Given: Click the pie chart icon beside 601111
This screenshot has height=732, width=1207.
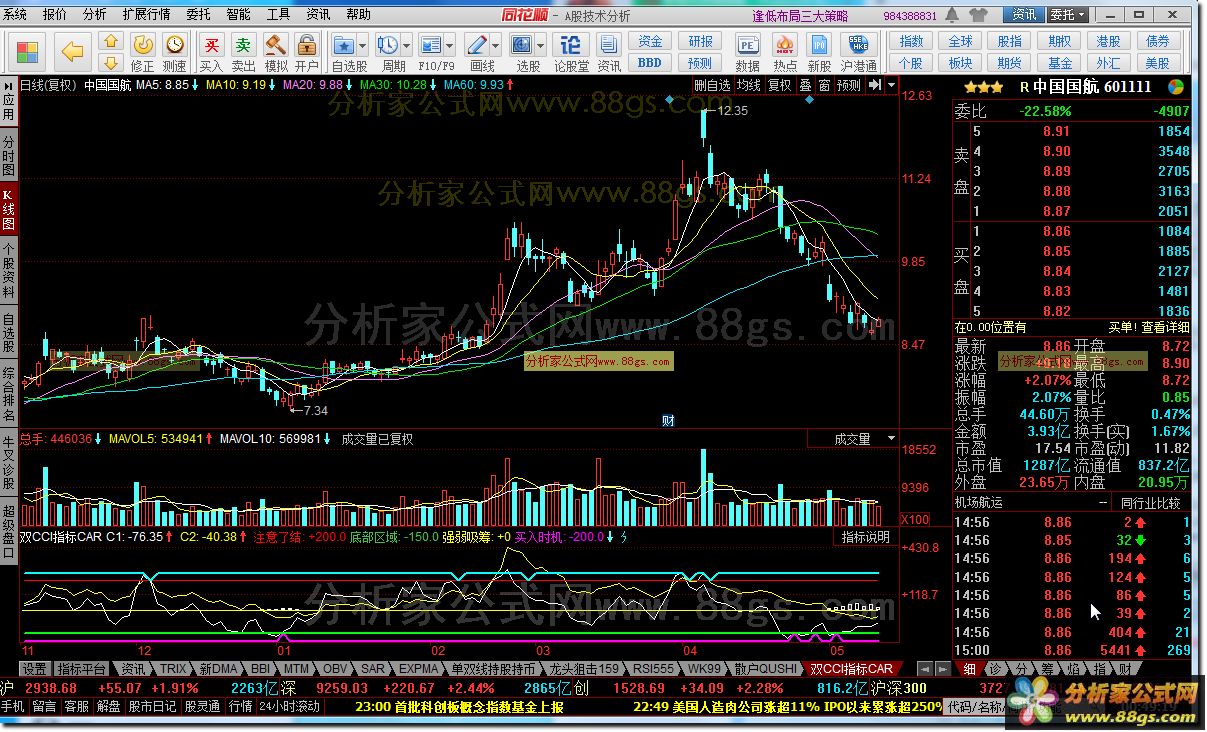Looking at the screenshot, I should [1176, 87].
